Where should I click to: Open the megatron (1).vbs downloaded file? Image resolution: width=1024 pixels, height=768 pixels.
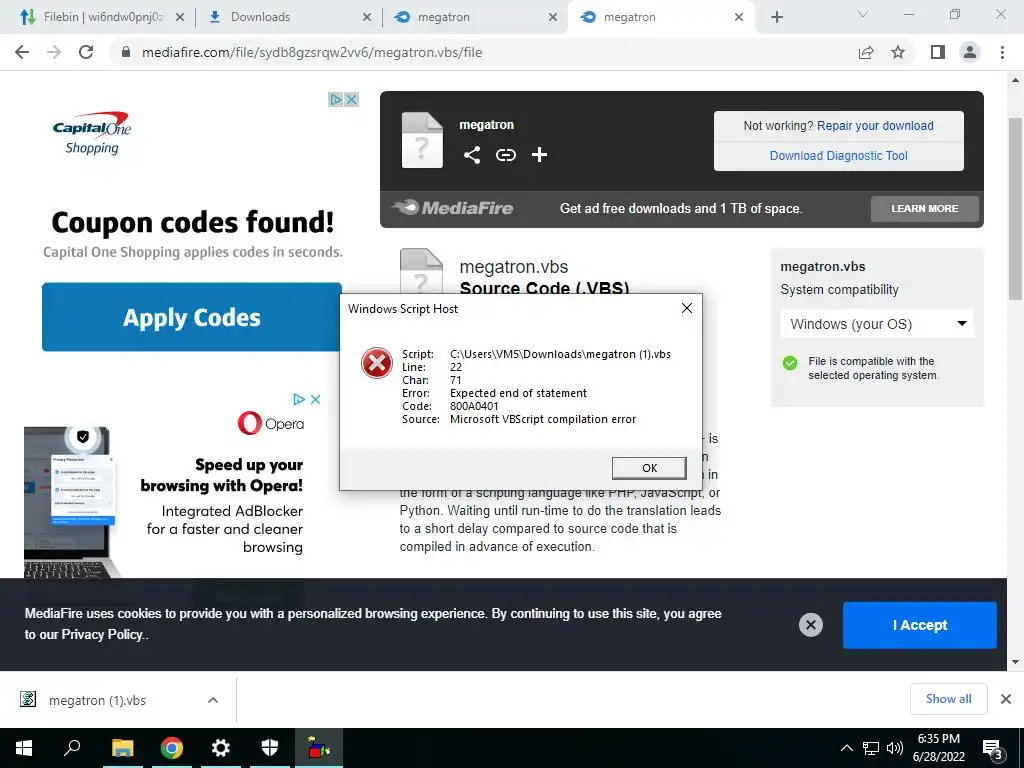coord(97,700)
